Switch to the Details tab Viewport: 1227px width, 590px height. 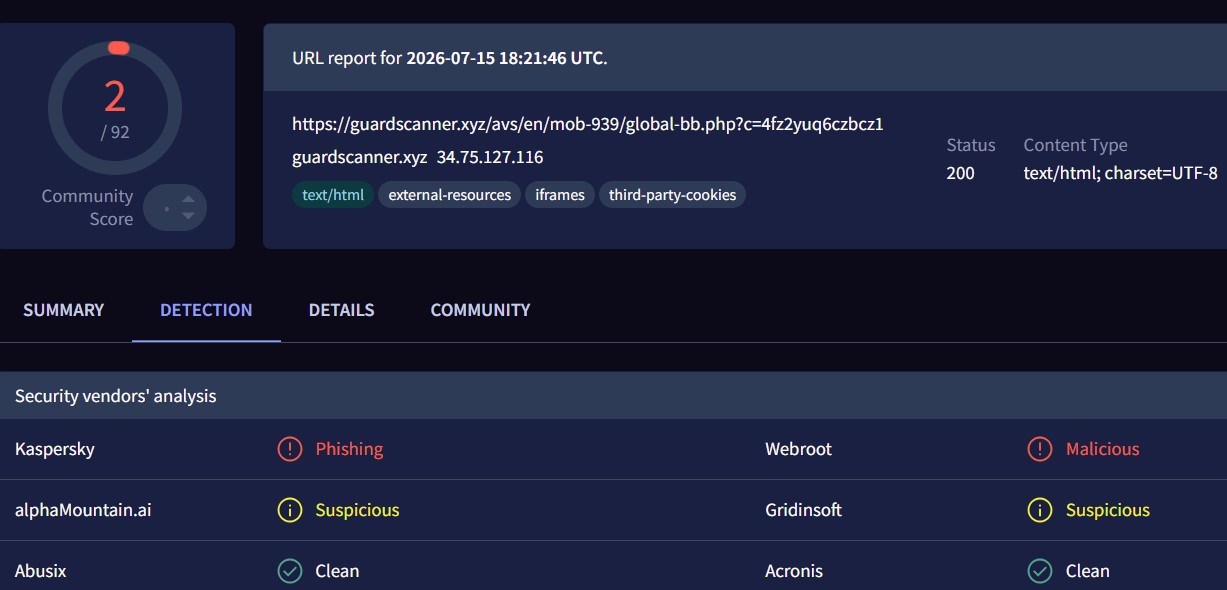(x=341, y=310)
